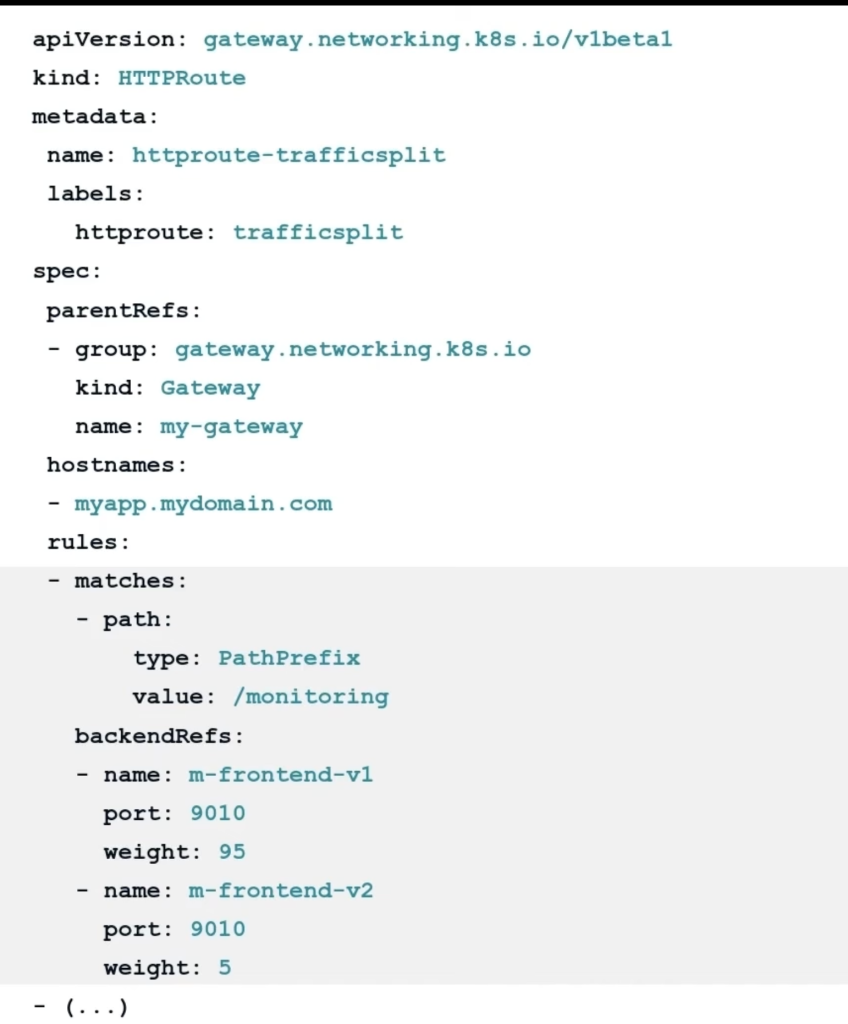848x1024 pixels.
Task: Select the /monitoring path value
Action: pos(310,697)
